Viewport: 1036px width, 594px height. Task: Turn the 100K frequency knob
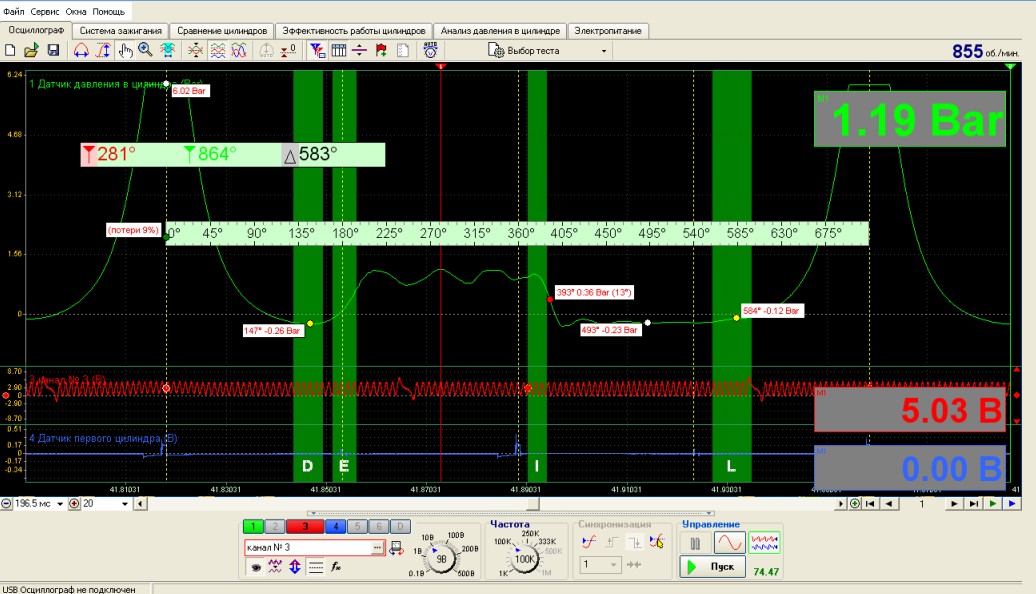pyautogui.click(x=525, y=558)
